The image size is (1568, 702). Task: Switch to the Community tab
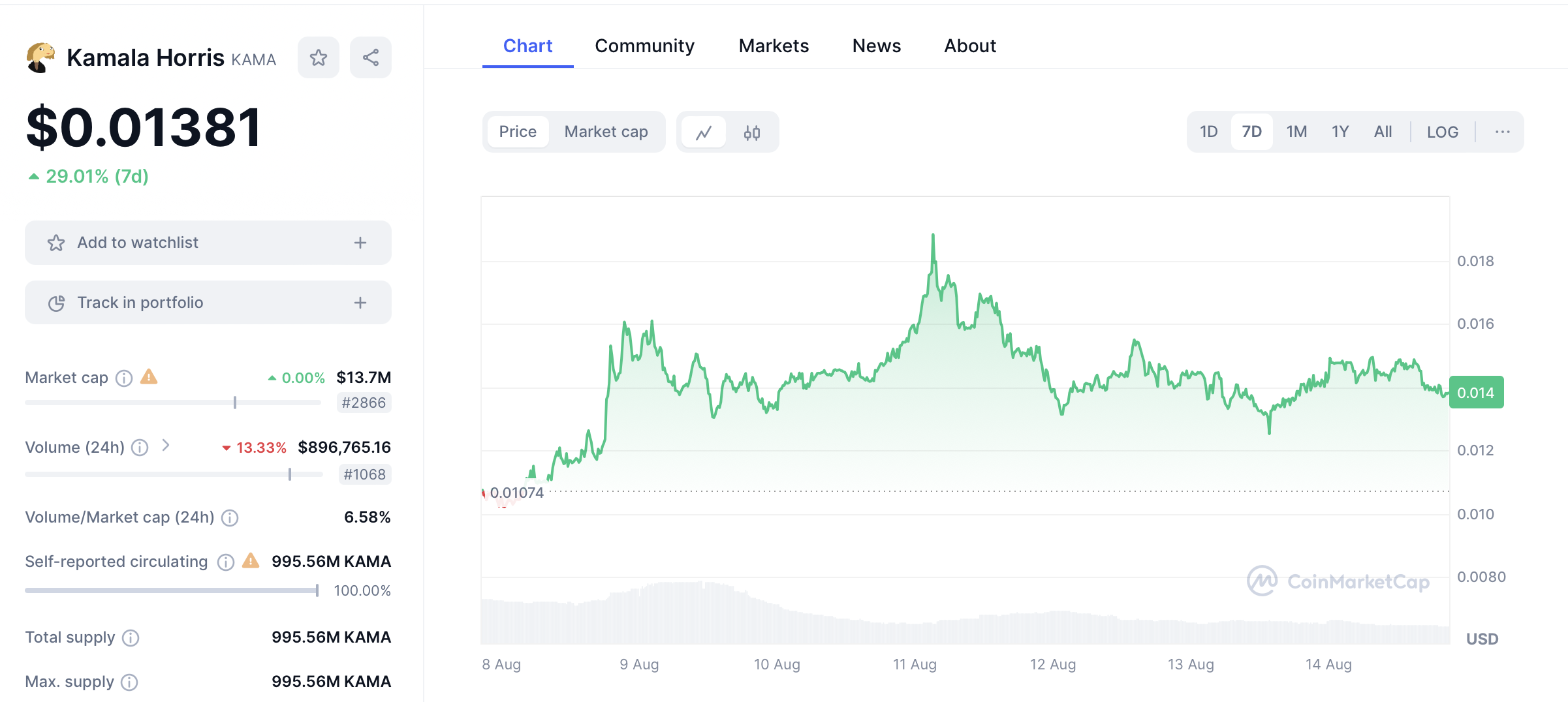(644, 46)
